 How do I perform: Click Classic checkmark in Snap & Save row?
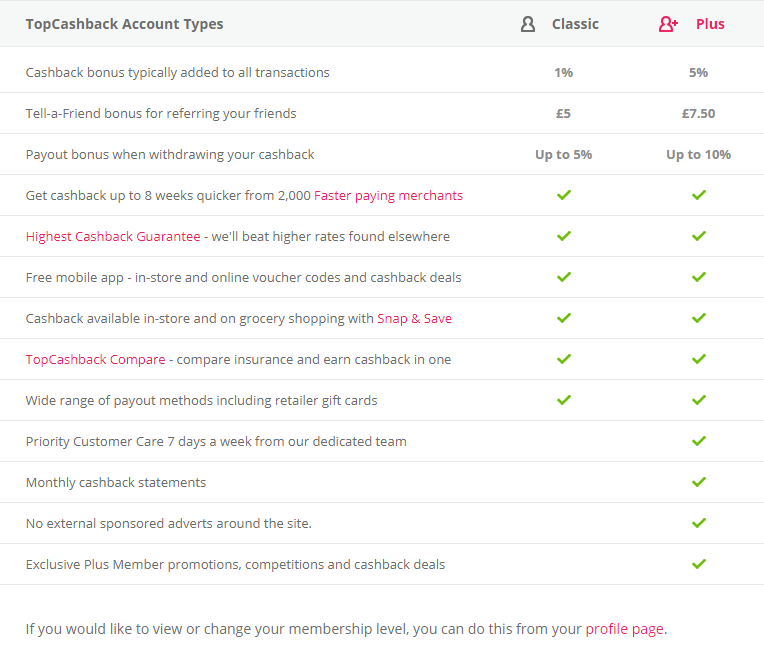coord(564,318)
